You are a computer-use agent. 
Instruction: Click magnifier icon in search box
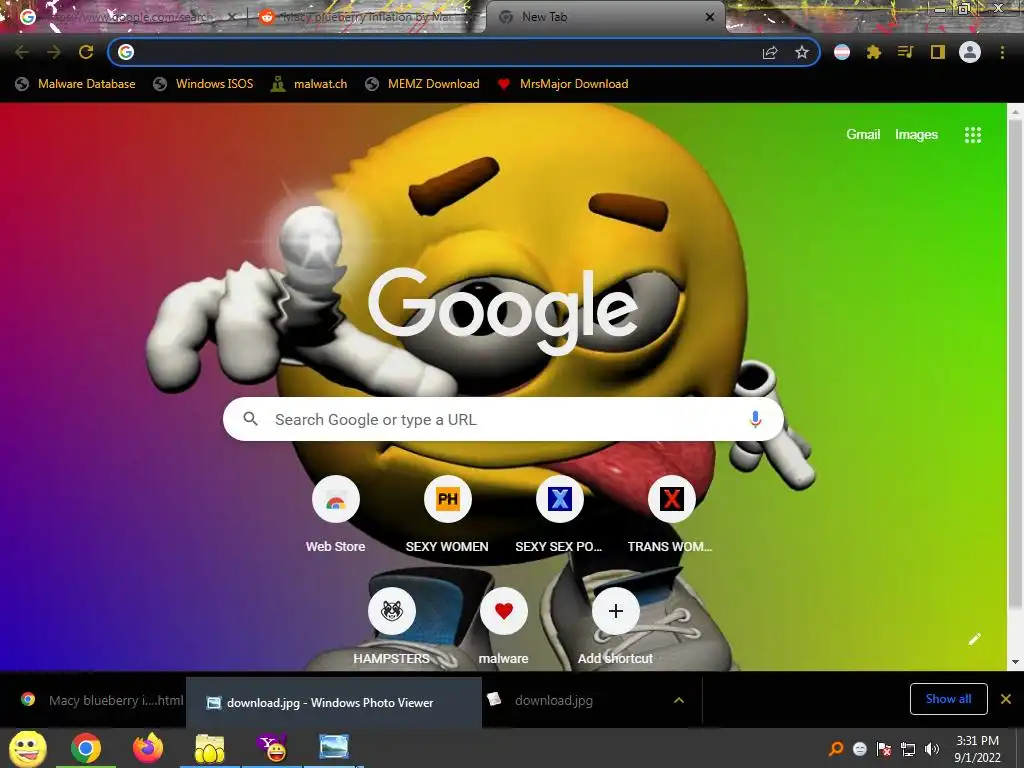[x=250, y=419]
